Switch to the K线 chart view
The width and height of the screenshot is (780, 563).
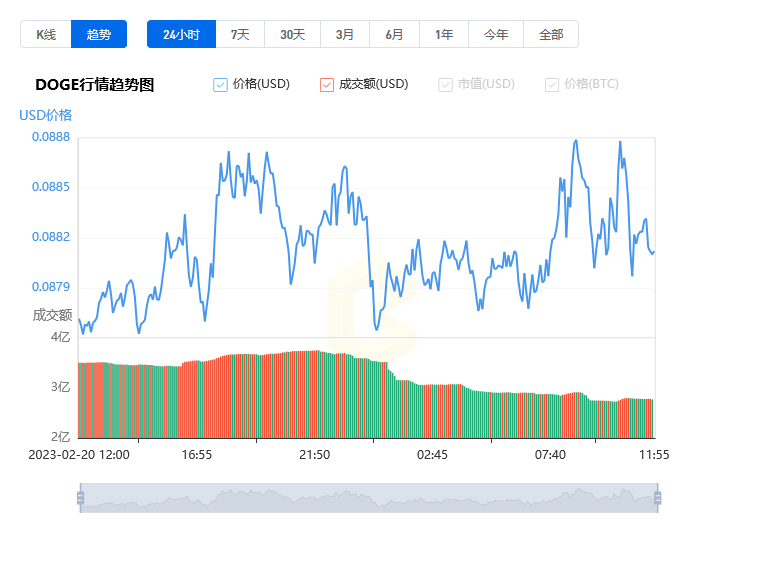(46, 34)
